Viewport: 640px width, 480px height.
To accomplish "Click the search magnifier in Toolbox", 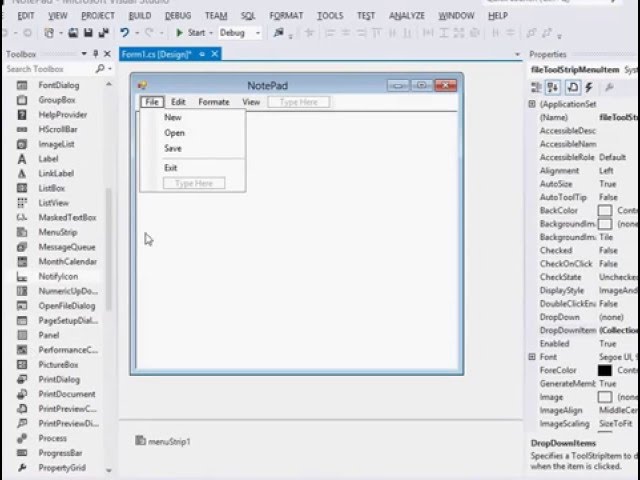I will pos(100,69).
